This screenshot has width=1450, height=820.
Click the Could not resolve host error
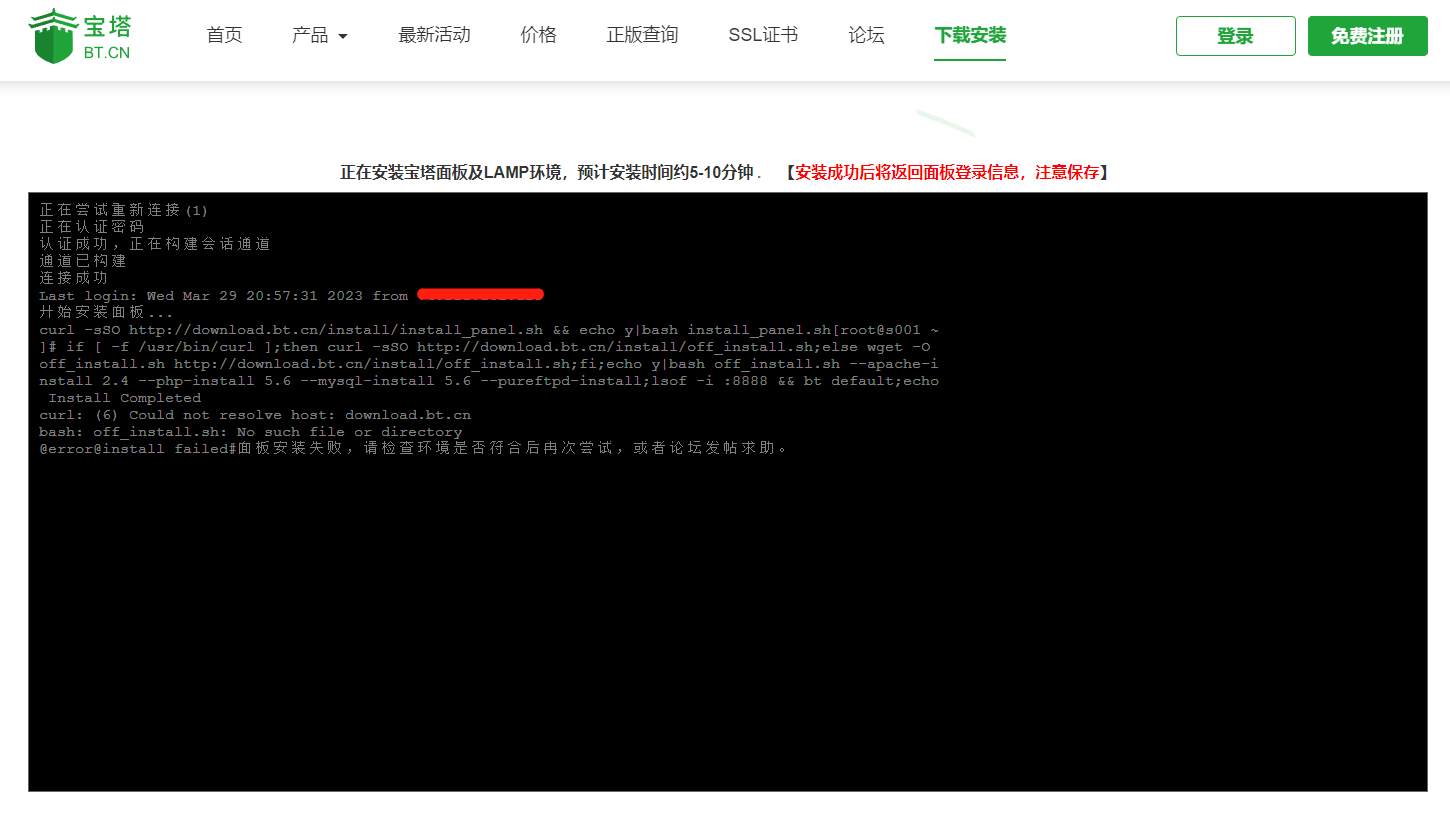pos(255,415)
